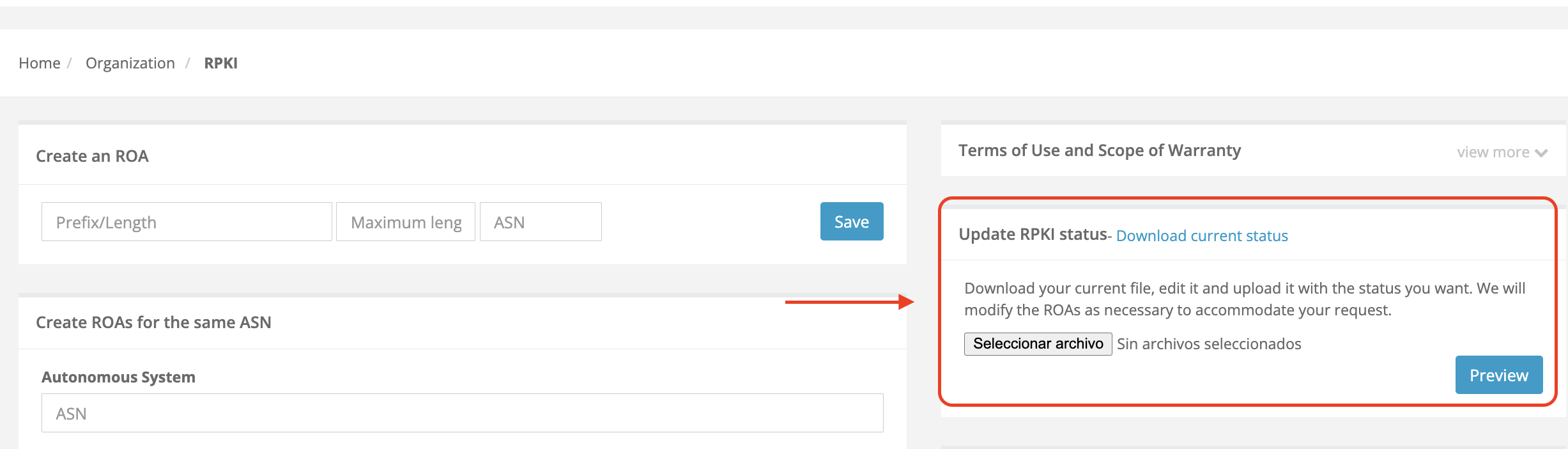Focus the Prefix/Length input field

click(186, 222)
